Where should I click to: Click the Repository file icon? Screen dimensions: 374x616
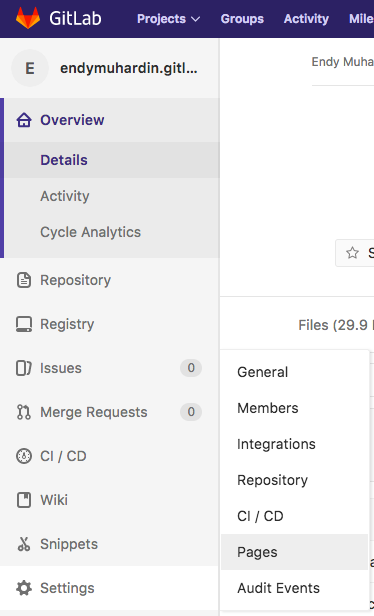point(24,280)
